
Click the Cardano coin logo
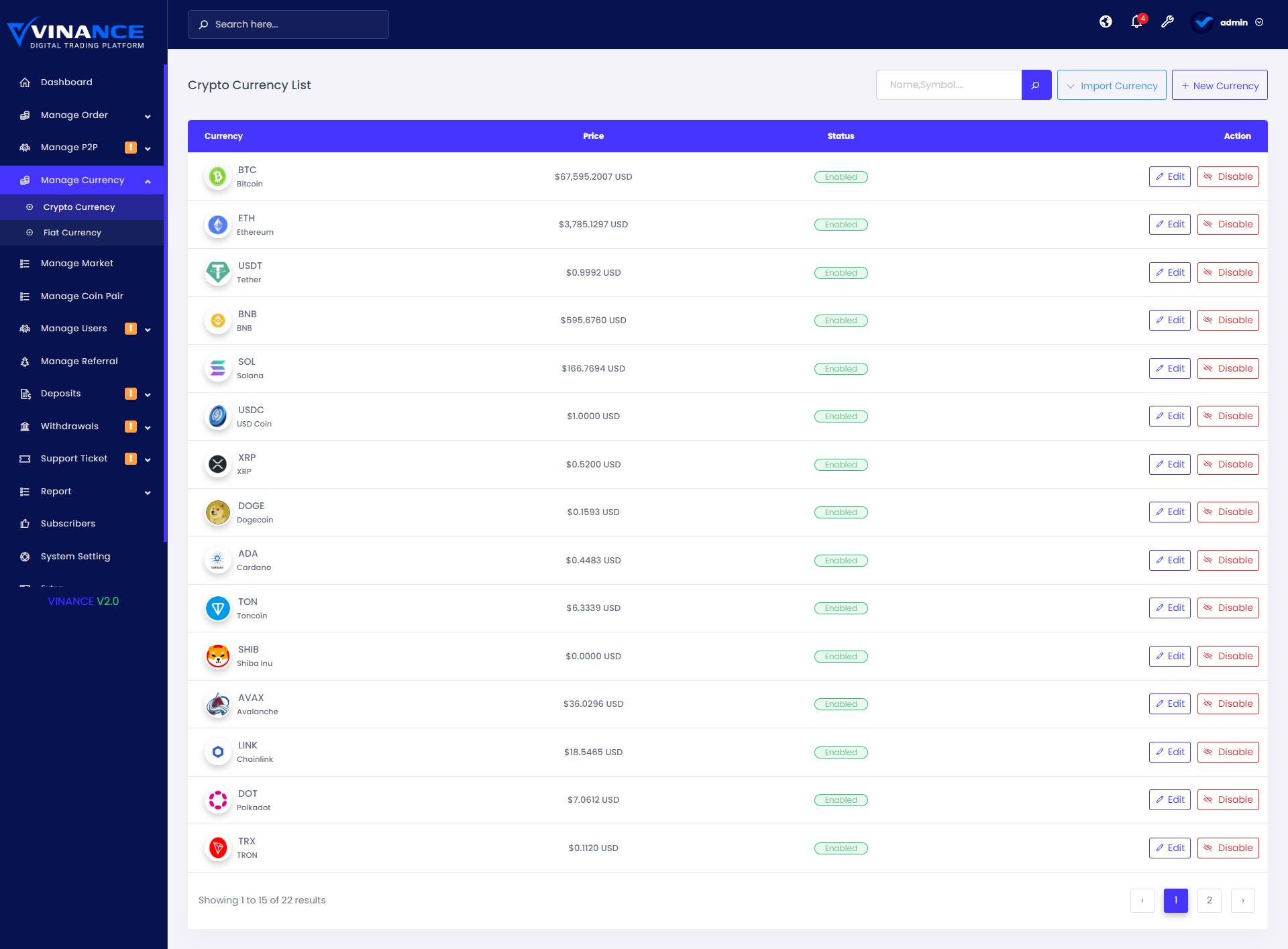[x=217, y=560]
